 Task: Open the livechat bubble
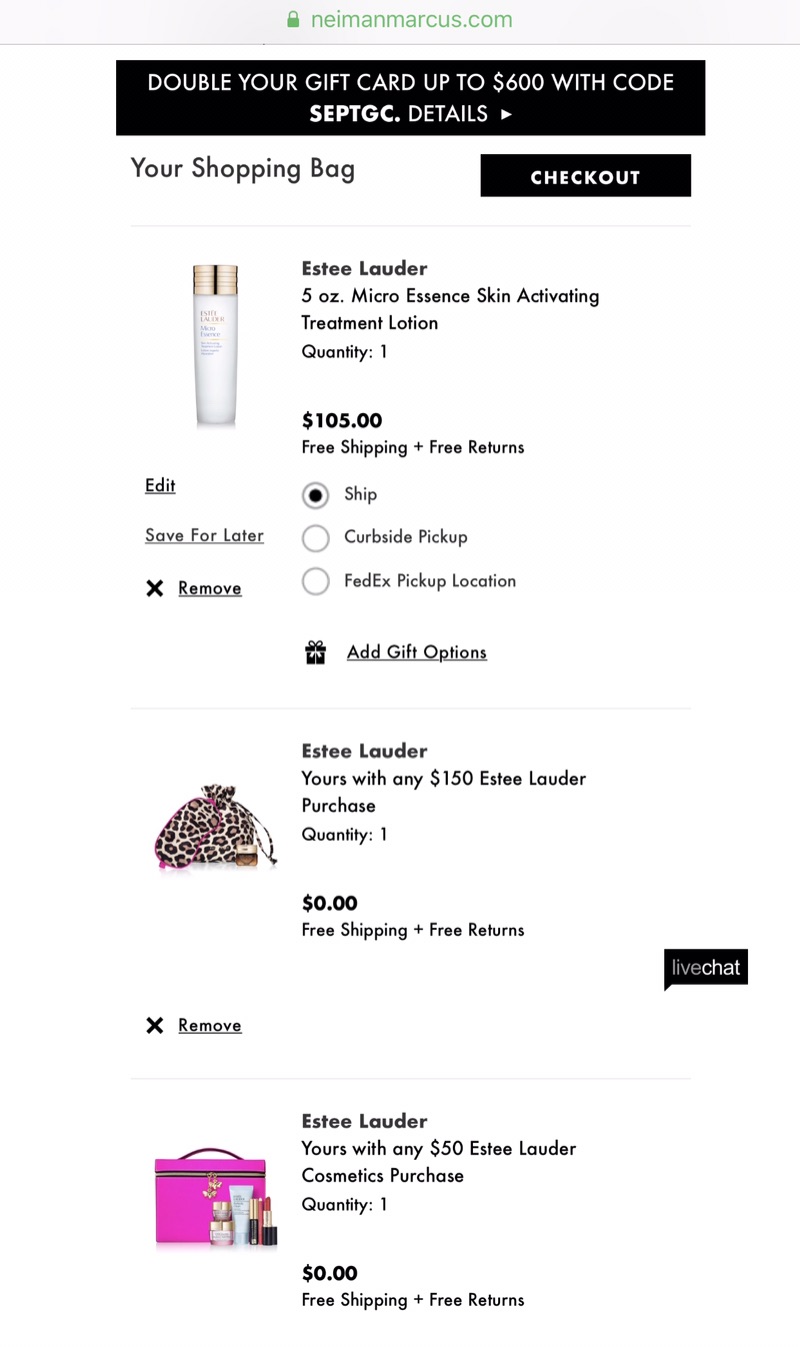(x=706, y=968)
